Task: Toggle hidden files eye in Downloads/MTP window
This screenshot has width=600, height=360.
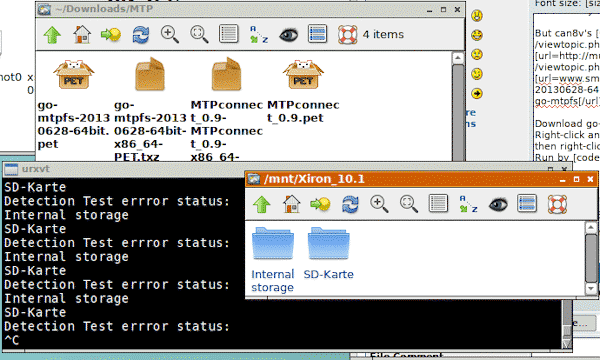Action: click(x=288, y=35)
